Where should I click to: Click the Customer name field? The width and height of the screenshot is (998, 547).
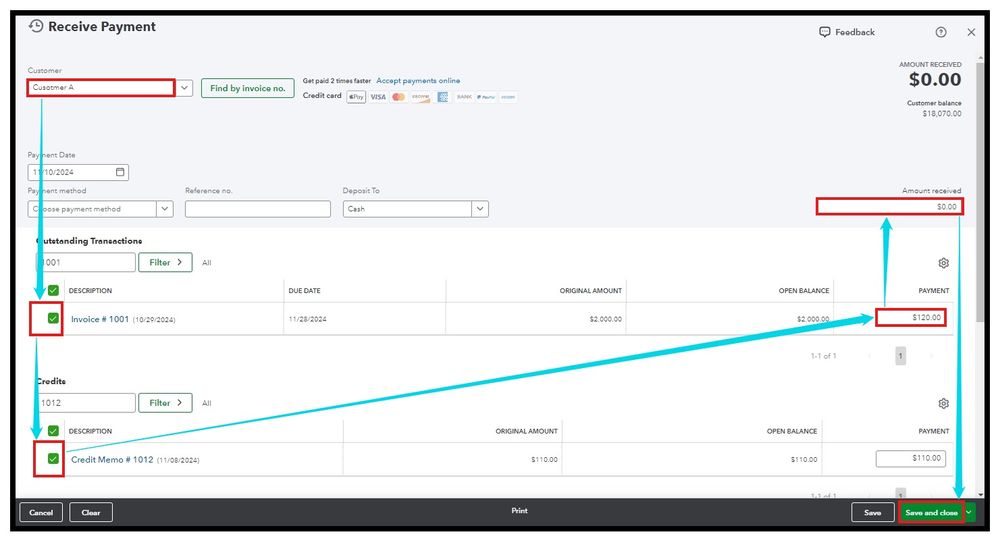(101, 88)
